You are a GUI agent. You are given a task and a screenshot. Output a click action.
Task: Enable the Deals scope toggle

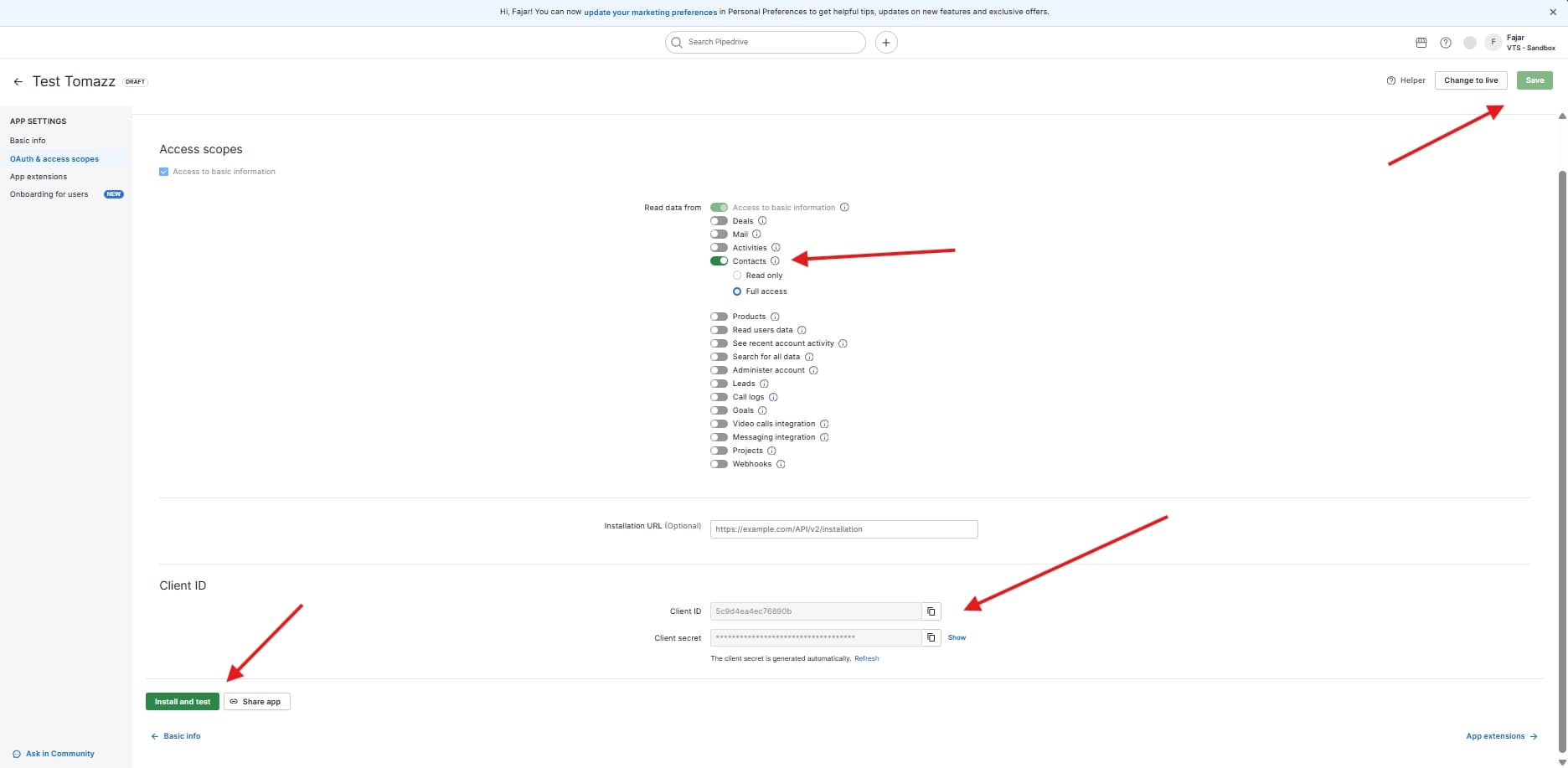pos(719,221)
